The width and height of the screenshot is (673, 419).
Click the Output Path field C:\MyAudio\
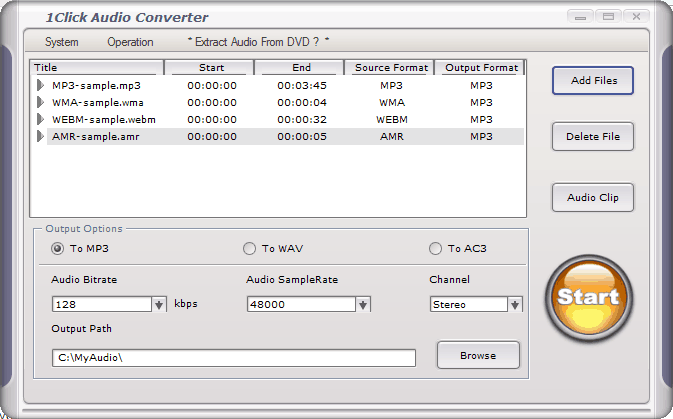click(x=234, y=358)
